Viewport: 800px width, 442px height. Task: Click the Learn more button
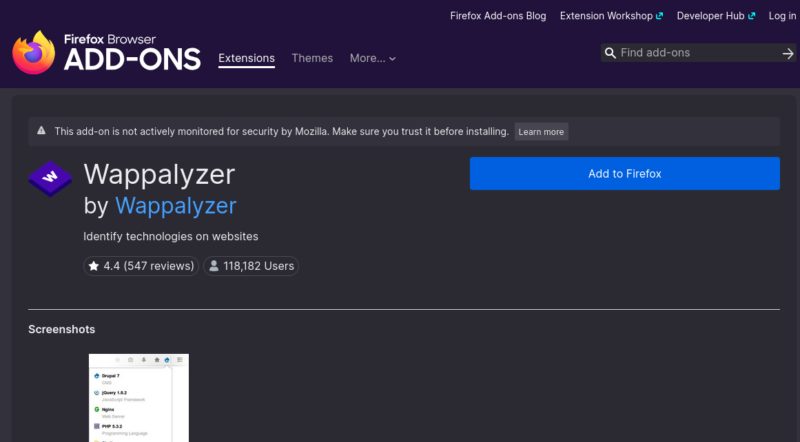pos(541,132)
